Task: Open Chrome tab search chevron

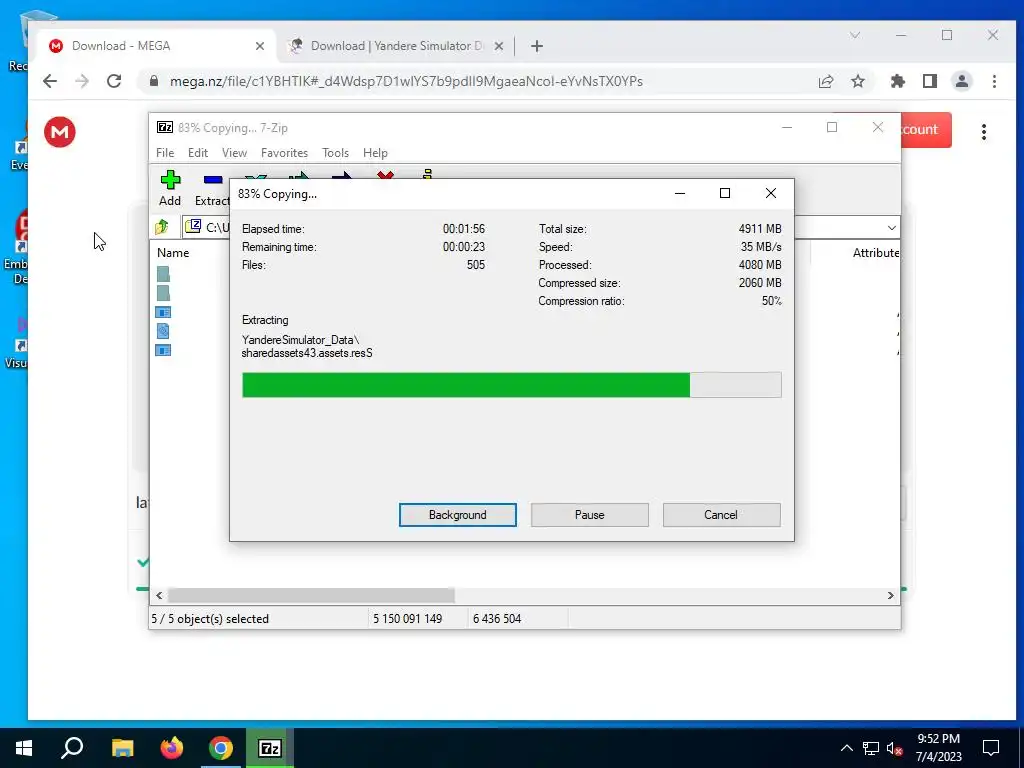Action: [x=855, y=35]
